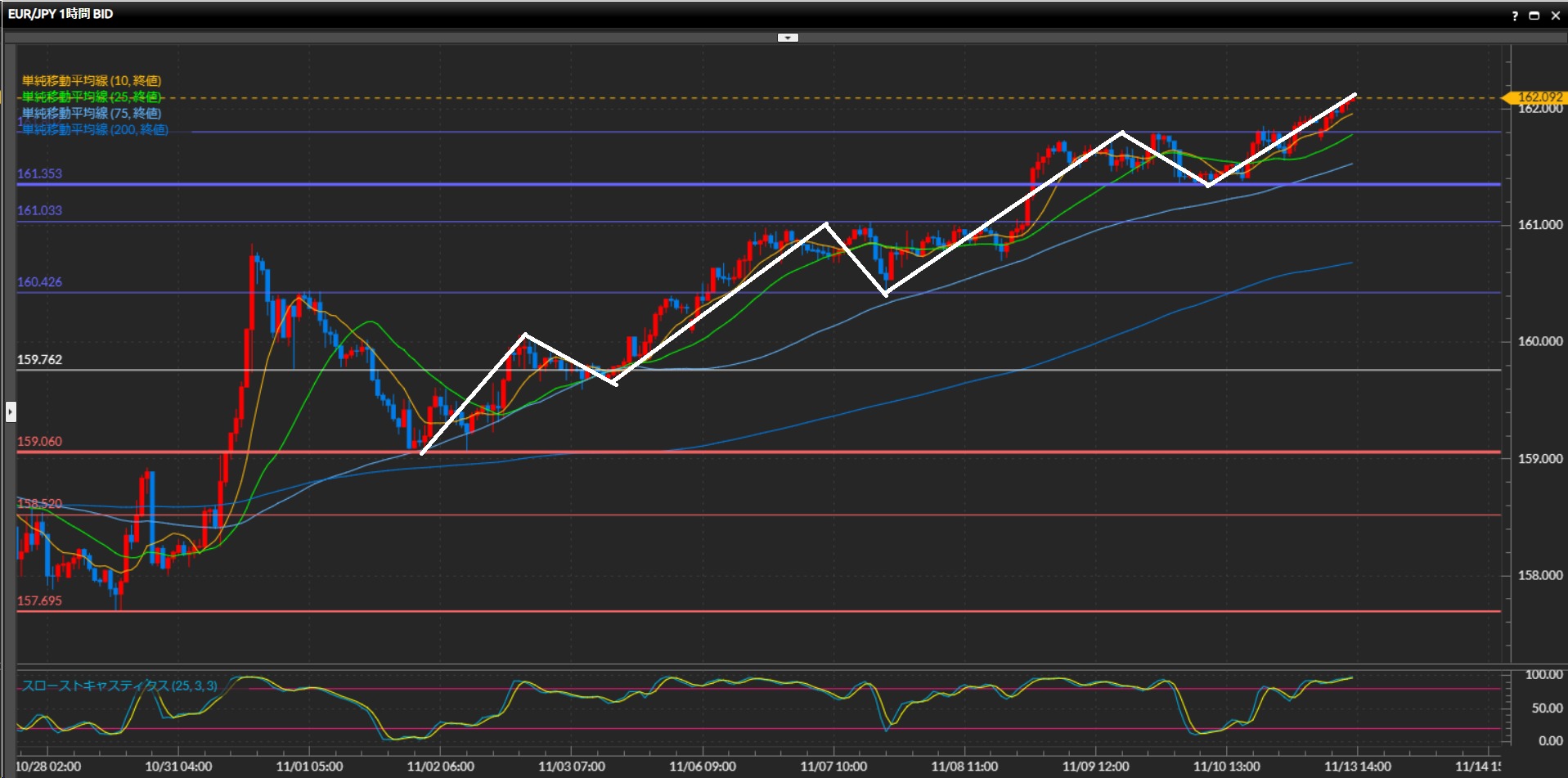Image resolution: width=1568 pixels, height=778 pixels.
Task: Click the orange 162.092 current price tag
Action: coord(1538,97)
